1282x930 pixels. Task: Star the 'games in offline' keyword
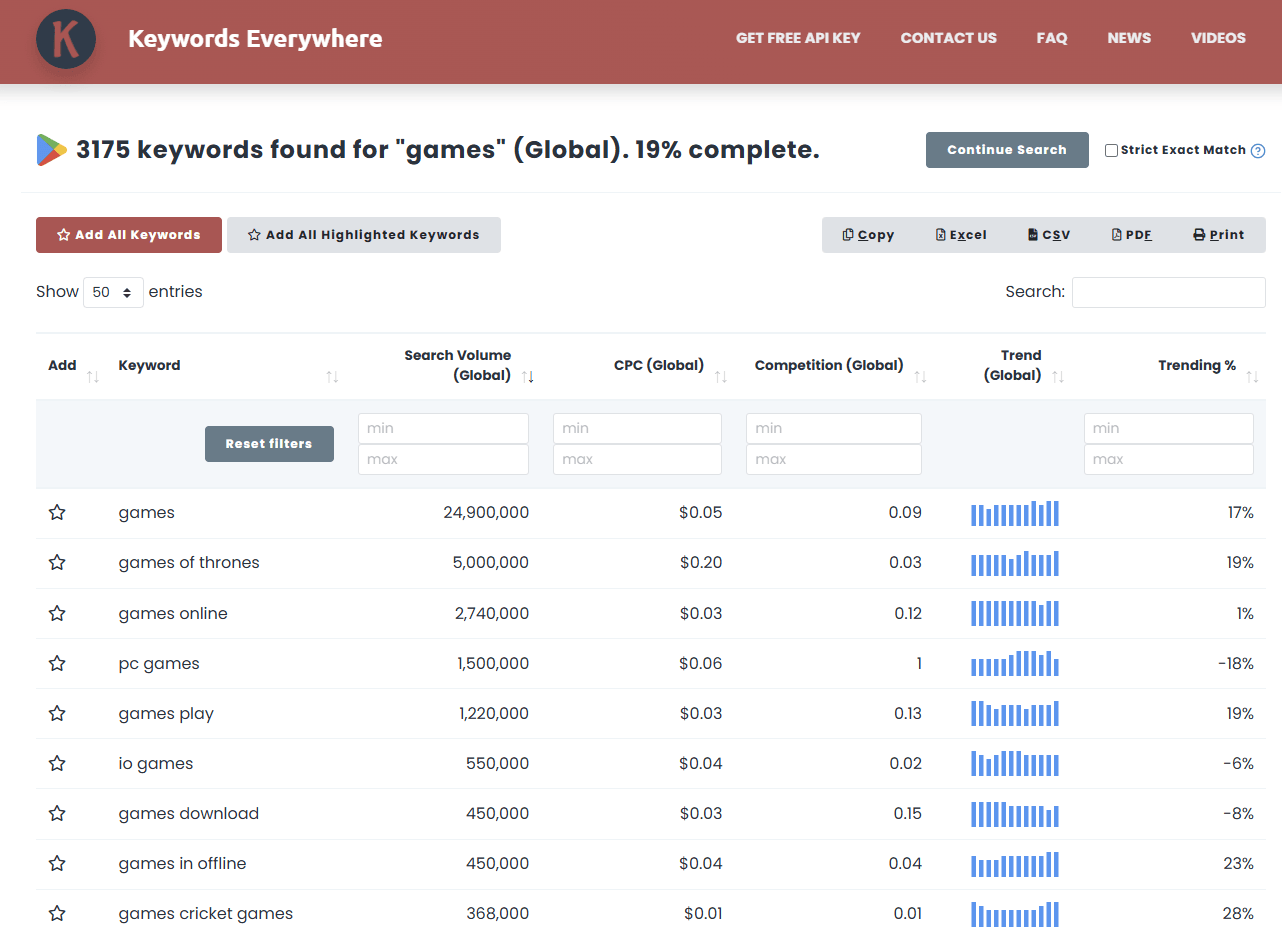tap(57, 863)
